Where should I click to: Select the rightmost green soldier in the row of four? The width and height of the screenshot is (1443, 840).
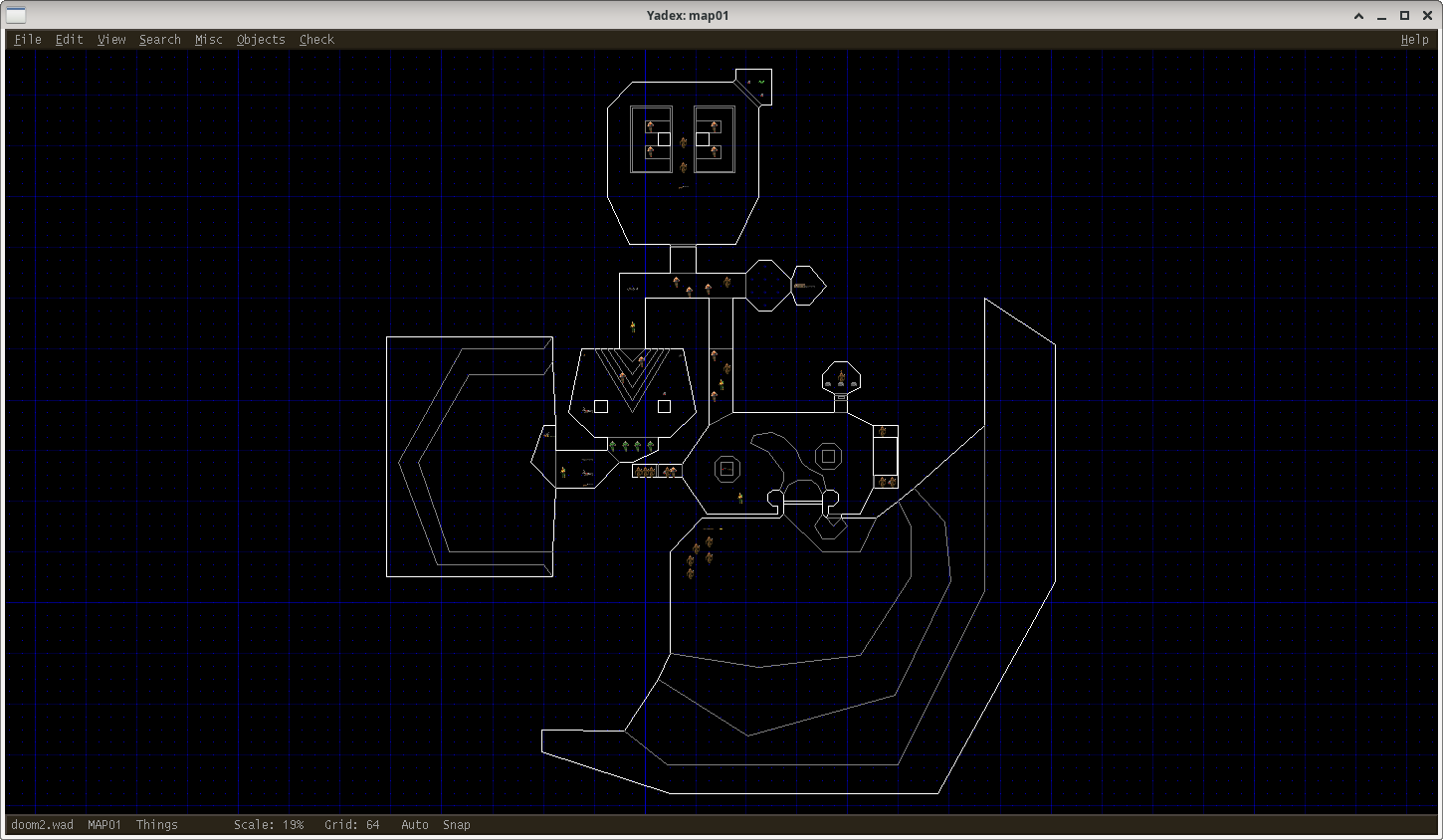point(650,446)
